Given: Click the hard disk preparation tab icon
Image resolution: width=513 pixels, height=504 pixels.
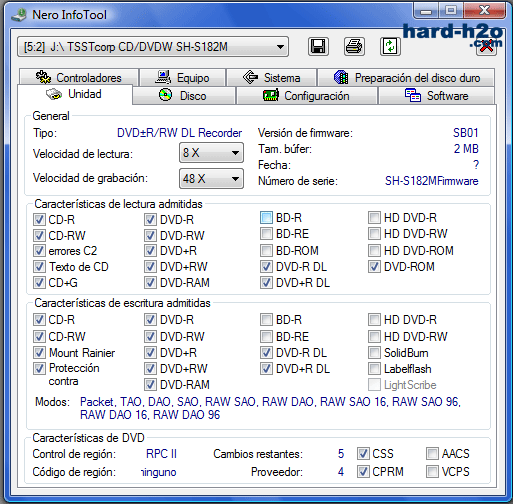Looking at the screenshot, I should pos(341,77).
